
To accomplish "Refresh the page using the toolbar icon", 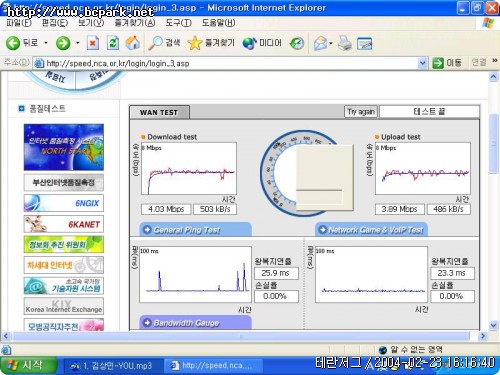I will click(113, 43).
